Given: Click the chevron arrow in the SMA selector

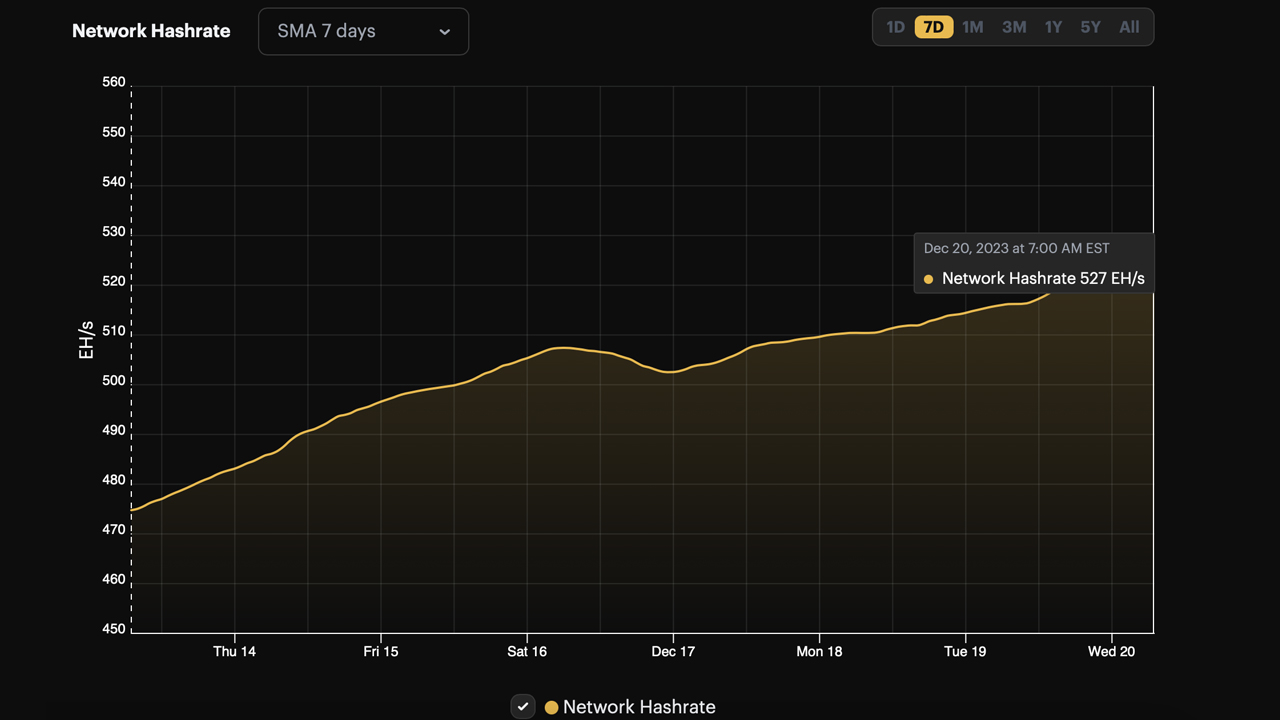Looking at the screenshot, I should pos(445,32).
